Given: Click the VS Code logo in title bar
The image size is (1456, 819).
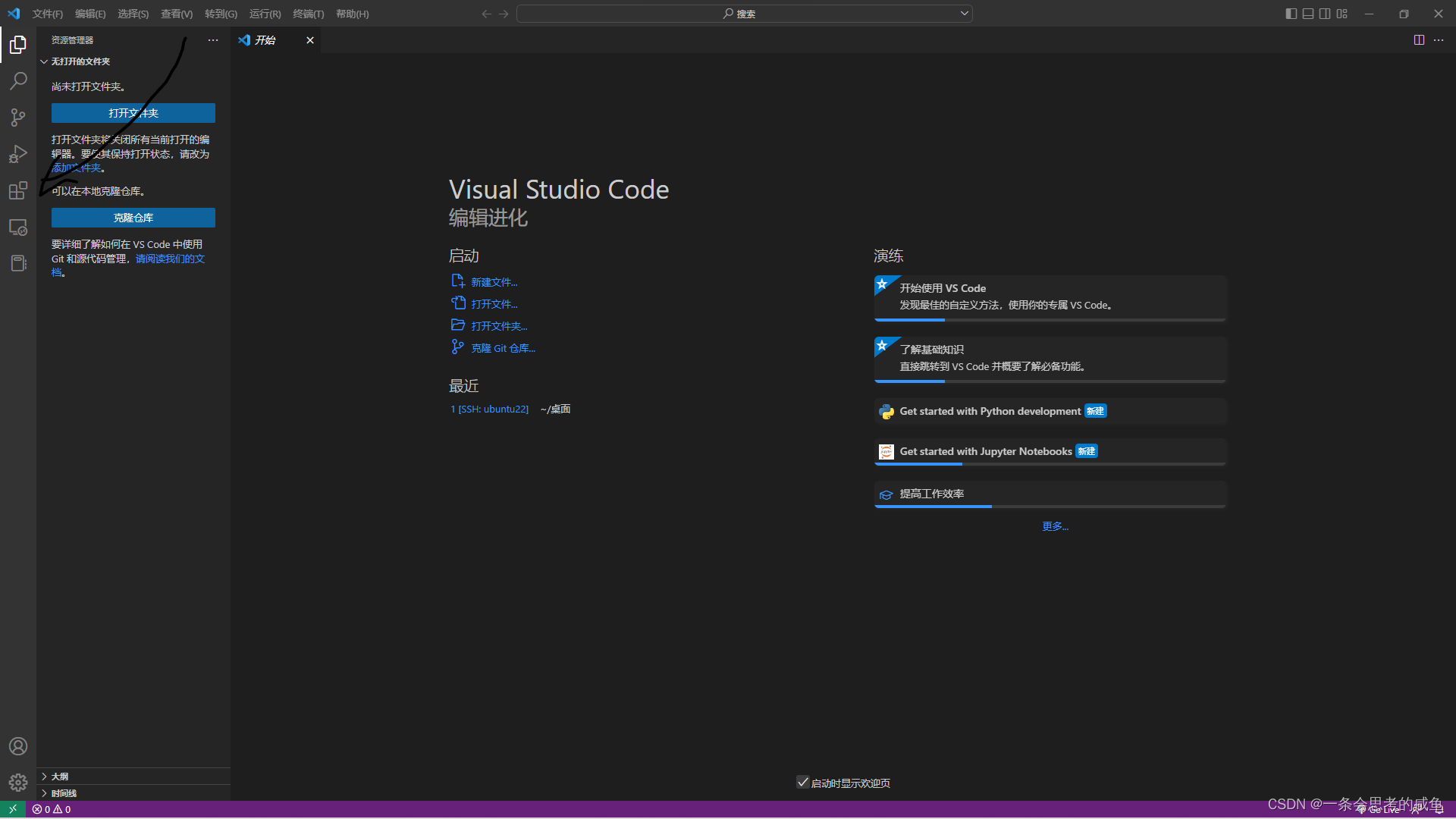Looking at the screenshot, I should pos(14,14).
